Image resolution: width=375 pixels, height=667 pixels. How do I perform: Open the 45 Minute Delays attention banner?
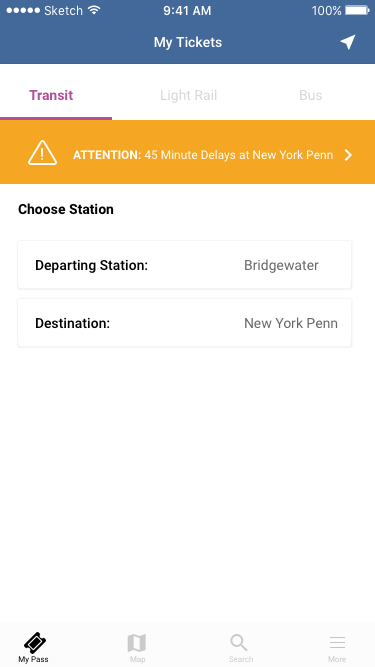pos(188,152)
